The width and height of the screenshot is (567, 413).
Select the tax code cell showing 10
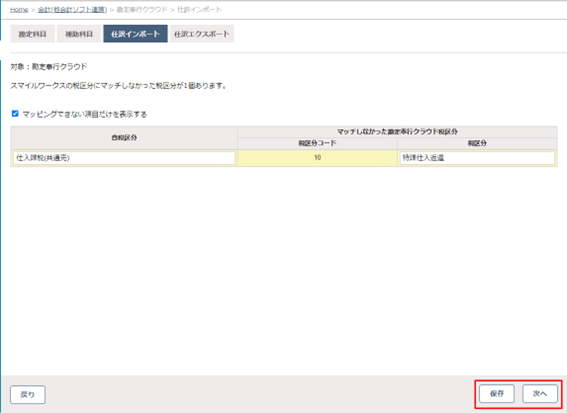pos(317,158)
